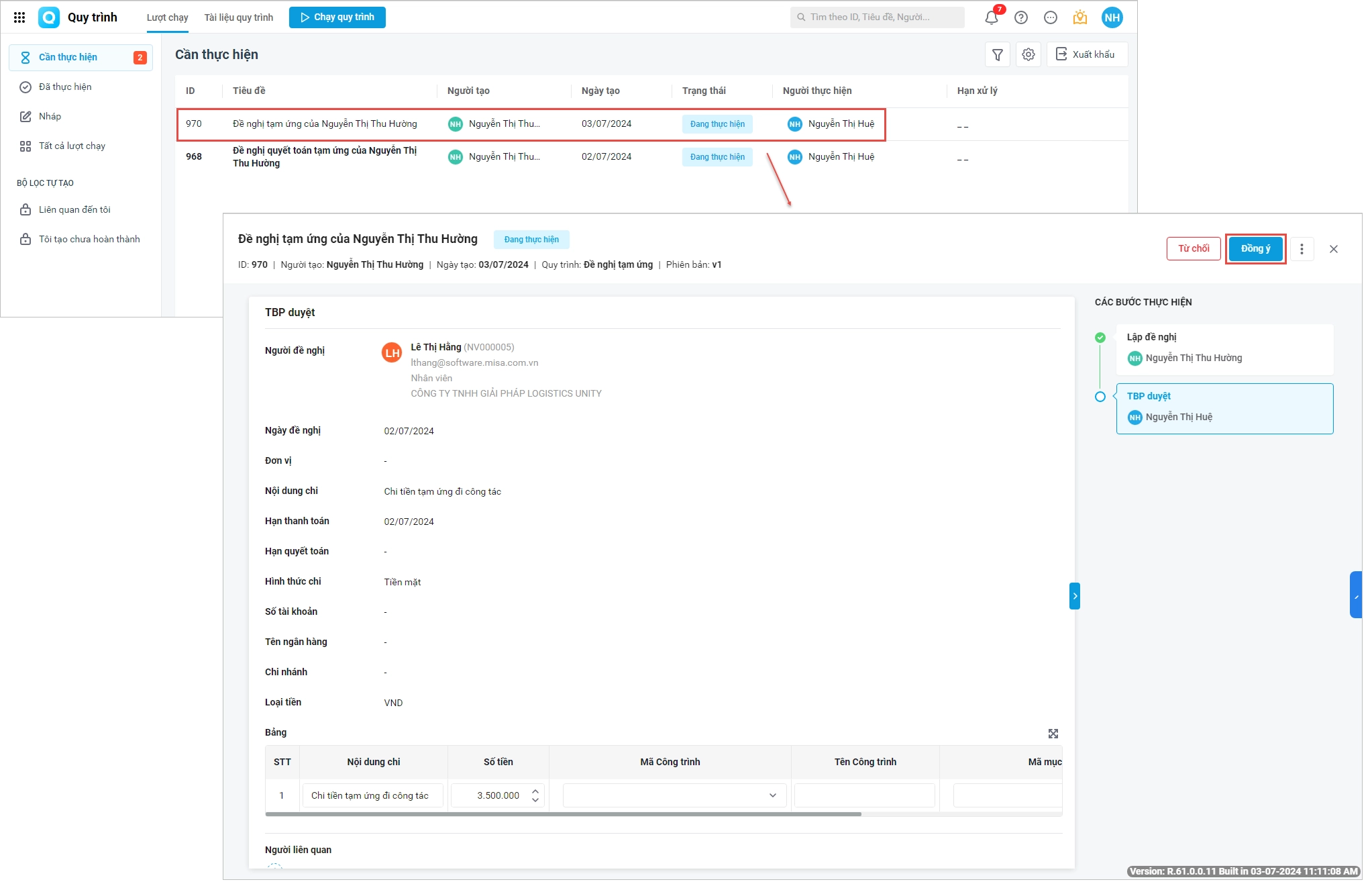
Task: Click the Đồng ý approve button
Action: [1255, 249]
